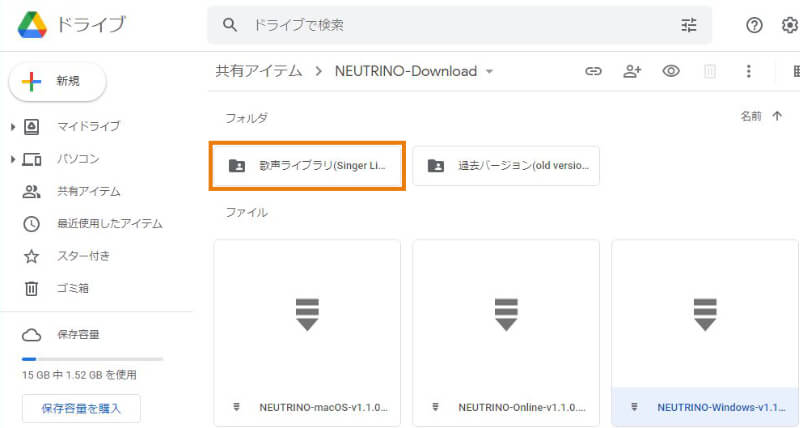Click the trash can icon in the sidebar

(x=32, y=289)
